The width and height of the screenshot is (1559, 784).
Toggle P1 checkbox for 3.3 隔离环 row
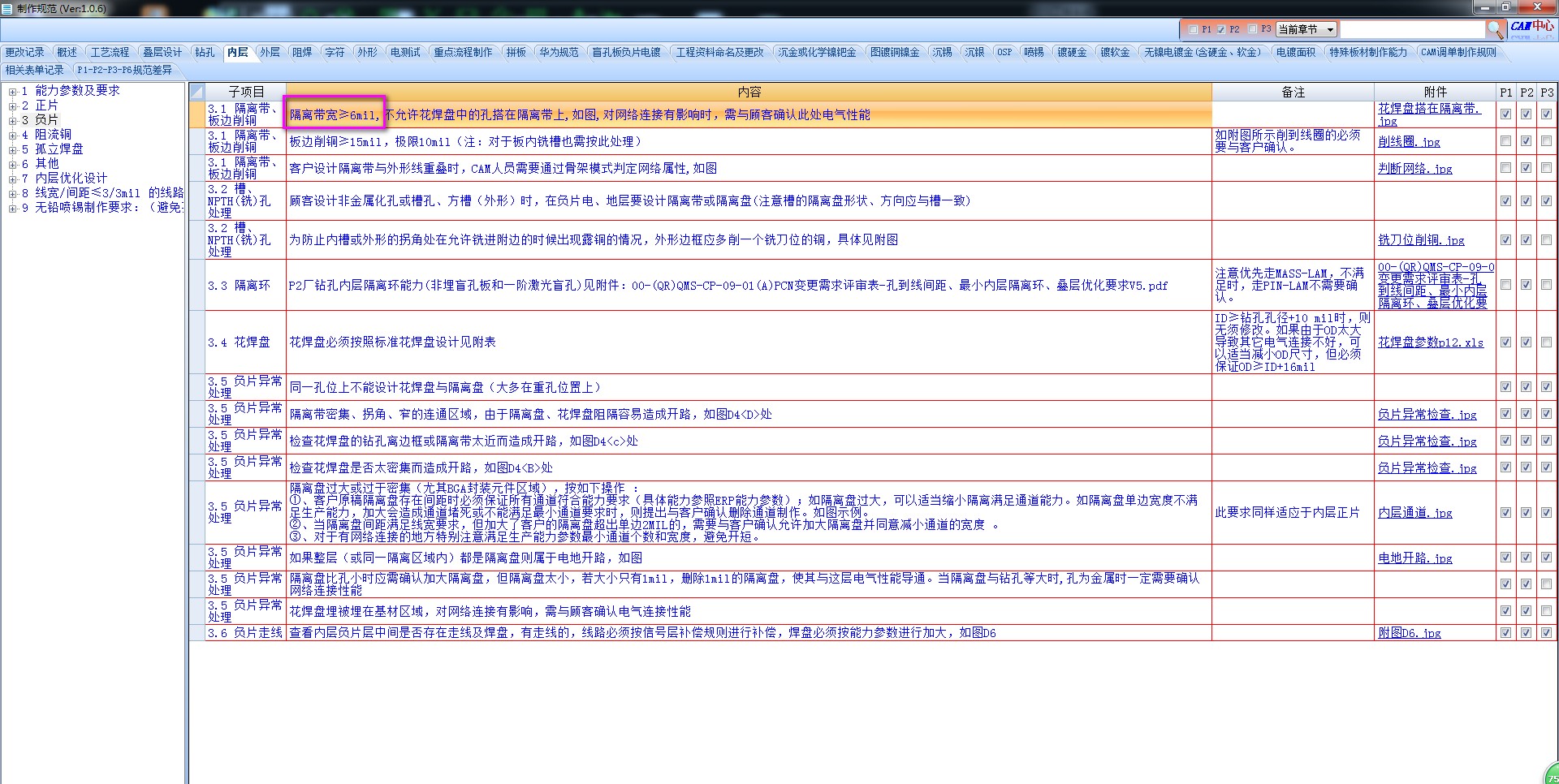[1506, 285]
